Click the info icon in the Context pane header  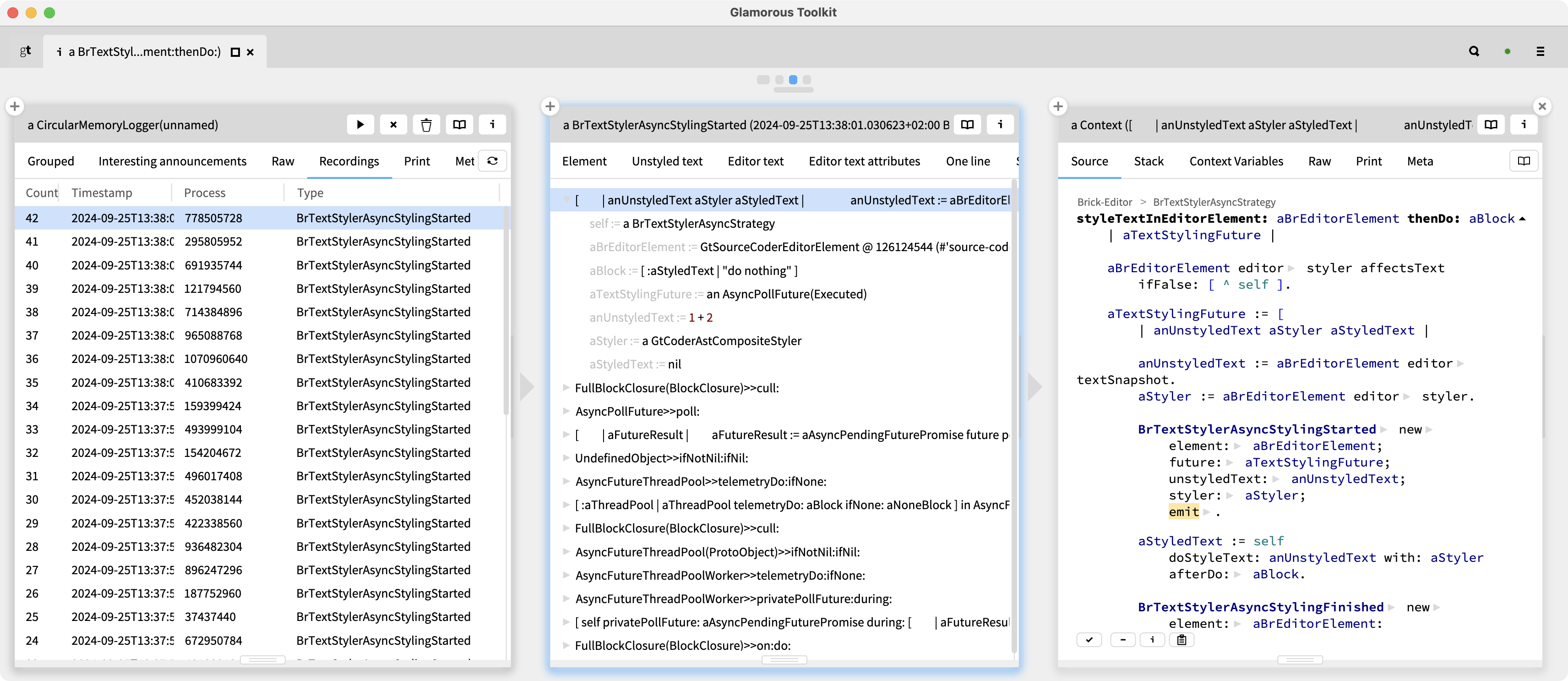1524,125
